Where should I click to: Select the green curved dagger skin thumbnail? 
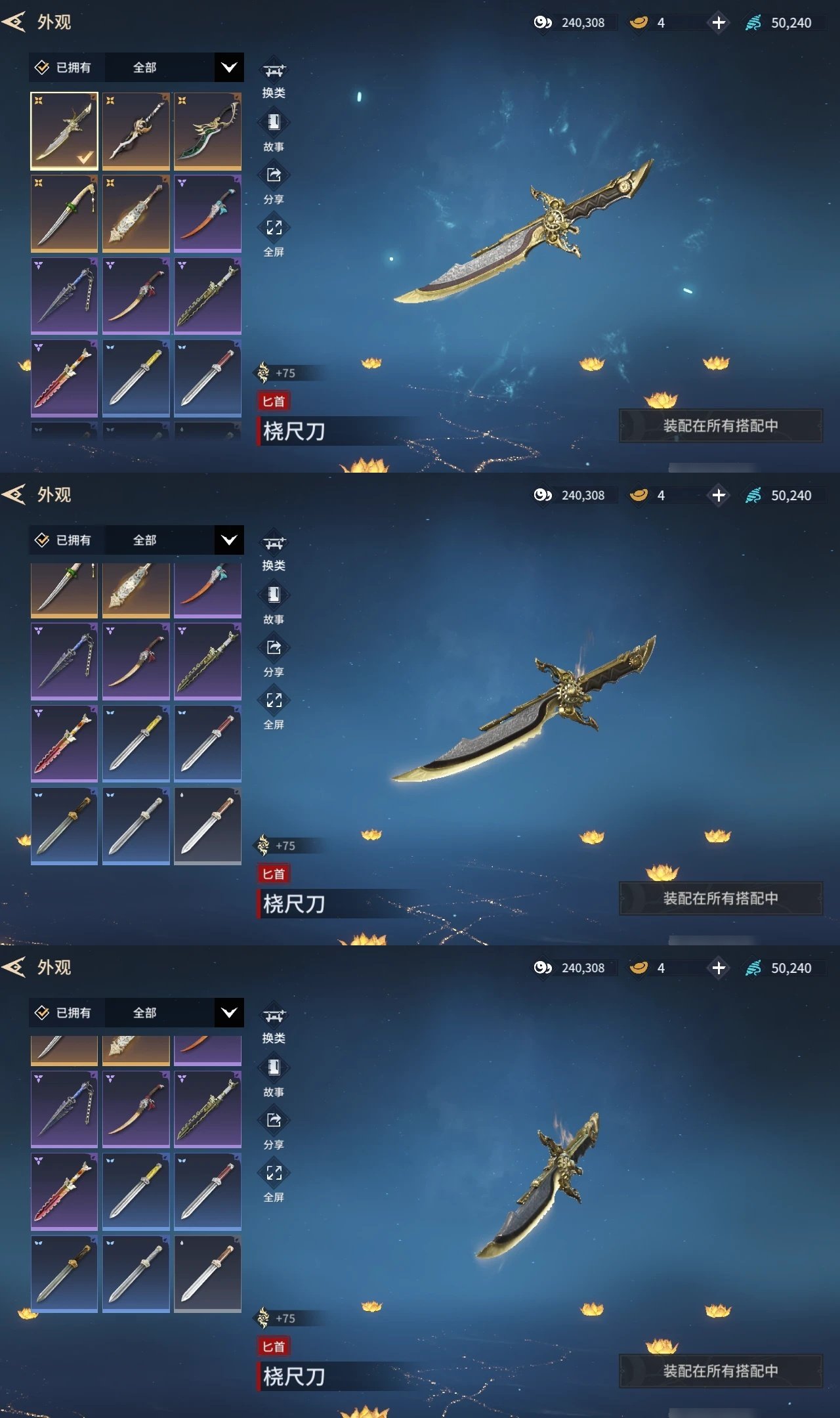[x=207, y=131]
